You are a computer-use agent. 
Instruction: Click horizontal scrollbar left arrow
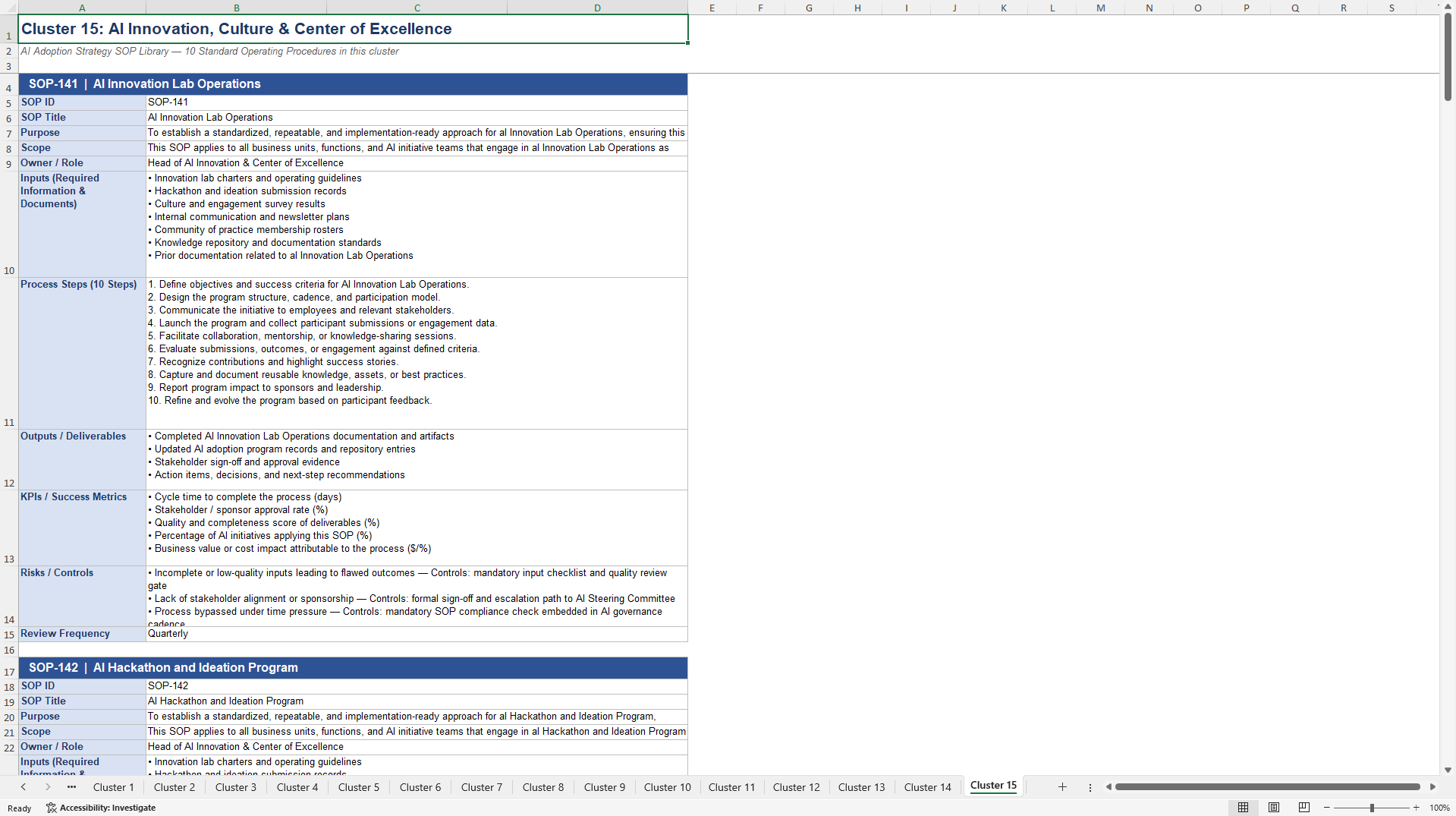(1109, 787)
